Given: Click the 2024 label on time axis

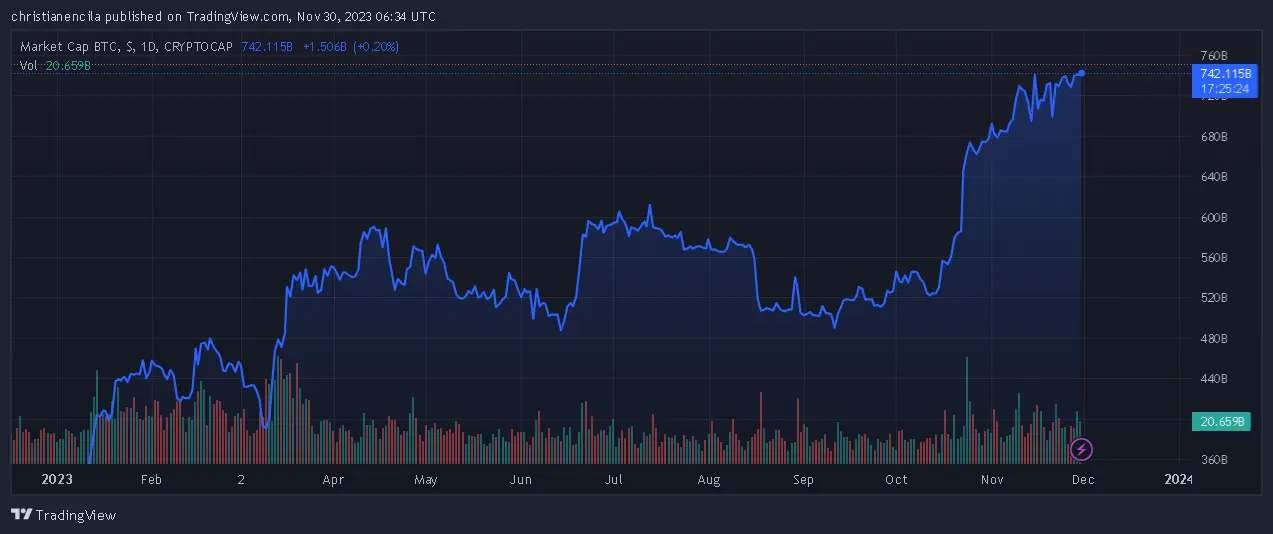Looking at the screenshot, I should pyautogui.click(x=1179, y=480).
